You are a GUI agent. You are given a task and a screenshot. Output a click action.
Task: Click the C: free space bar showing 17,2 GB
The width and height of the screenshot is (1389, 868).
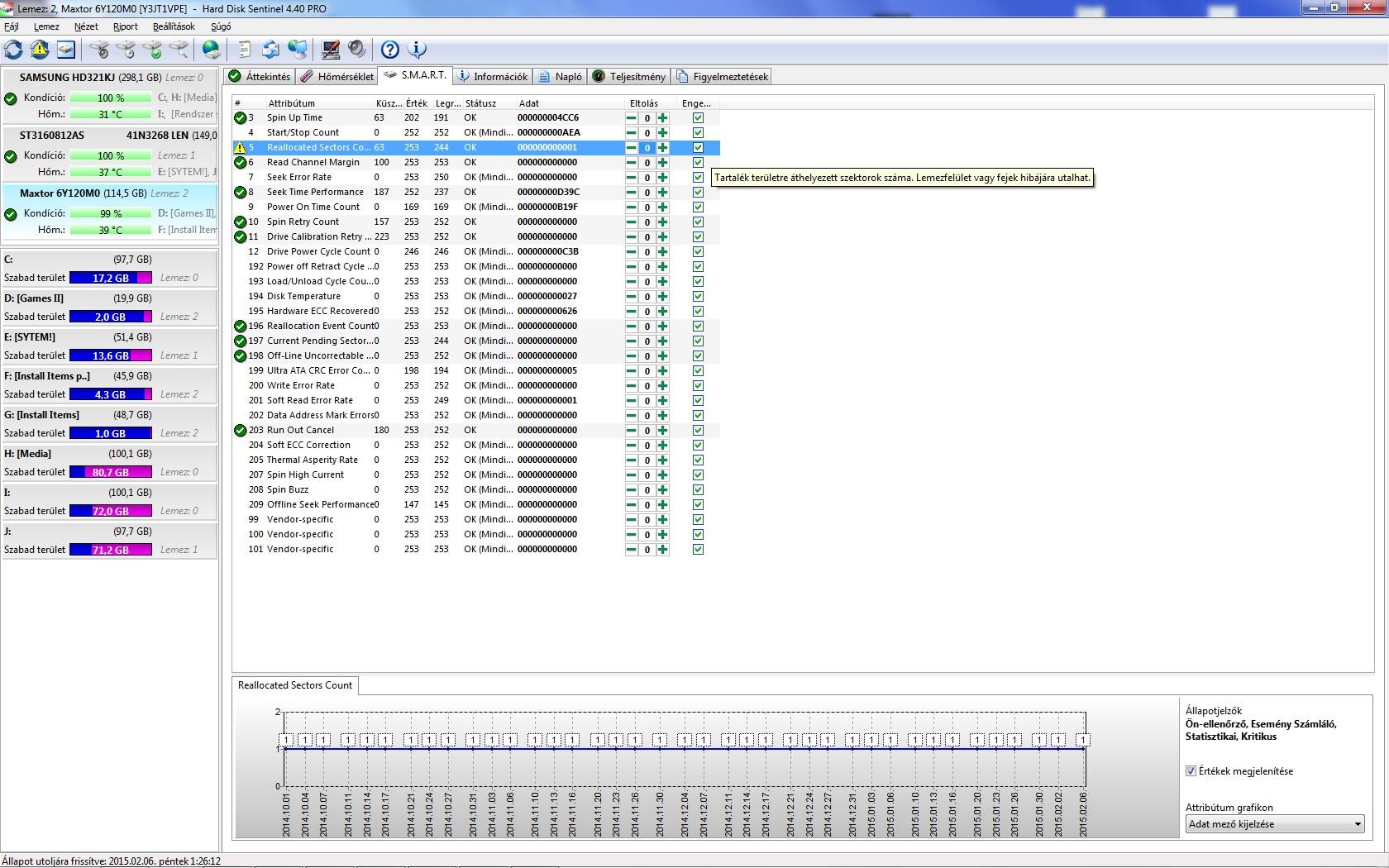click(x=111, y=279)
